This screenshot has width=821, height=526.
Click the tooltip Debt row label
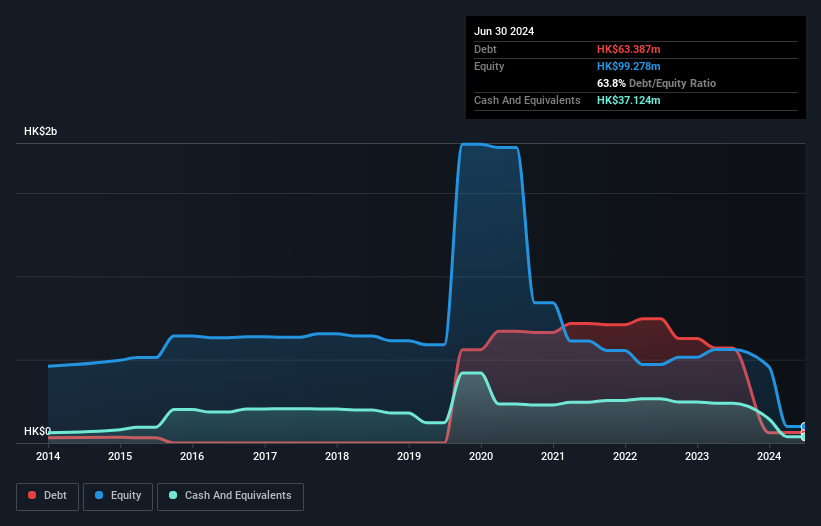click(x=485, y=49)
